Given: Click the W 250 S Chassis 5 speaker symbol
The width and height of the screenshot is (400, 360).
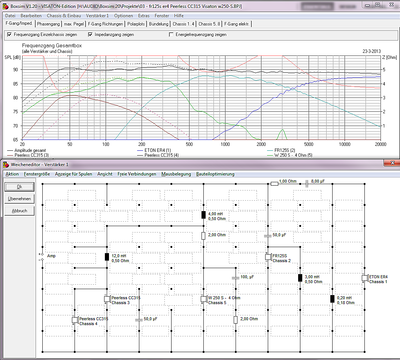Looking at the screenshot, I should (x=204, y=299).
